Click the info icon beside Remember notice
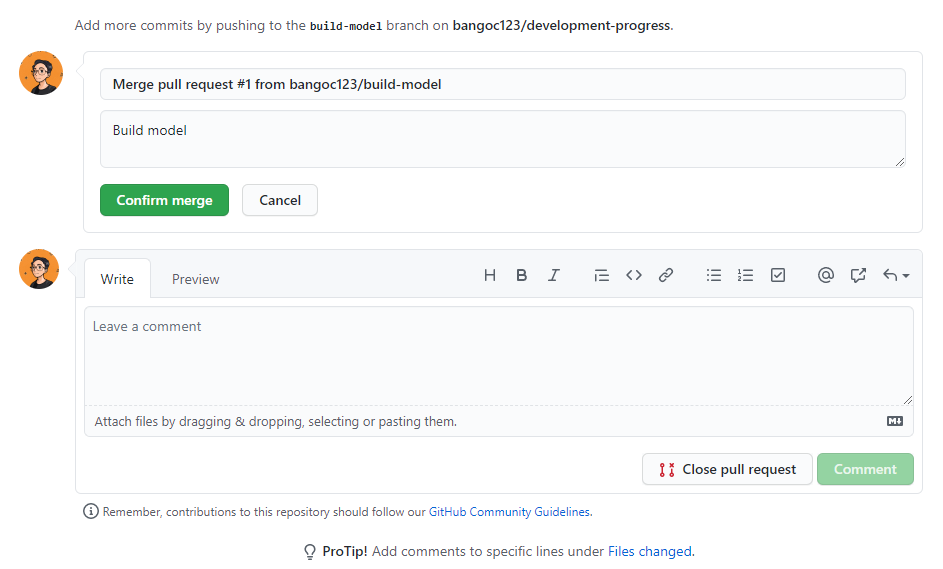Viewport: 943px width, 569px height. [91, 511]
